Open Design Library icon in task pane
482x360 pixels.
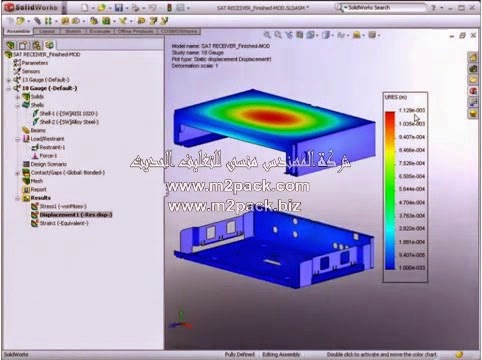(473, 69)
